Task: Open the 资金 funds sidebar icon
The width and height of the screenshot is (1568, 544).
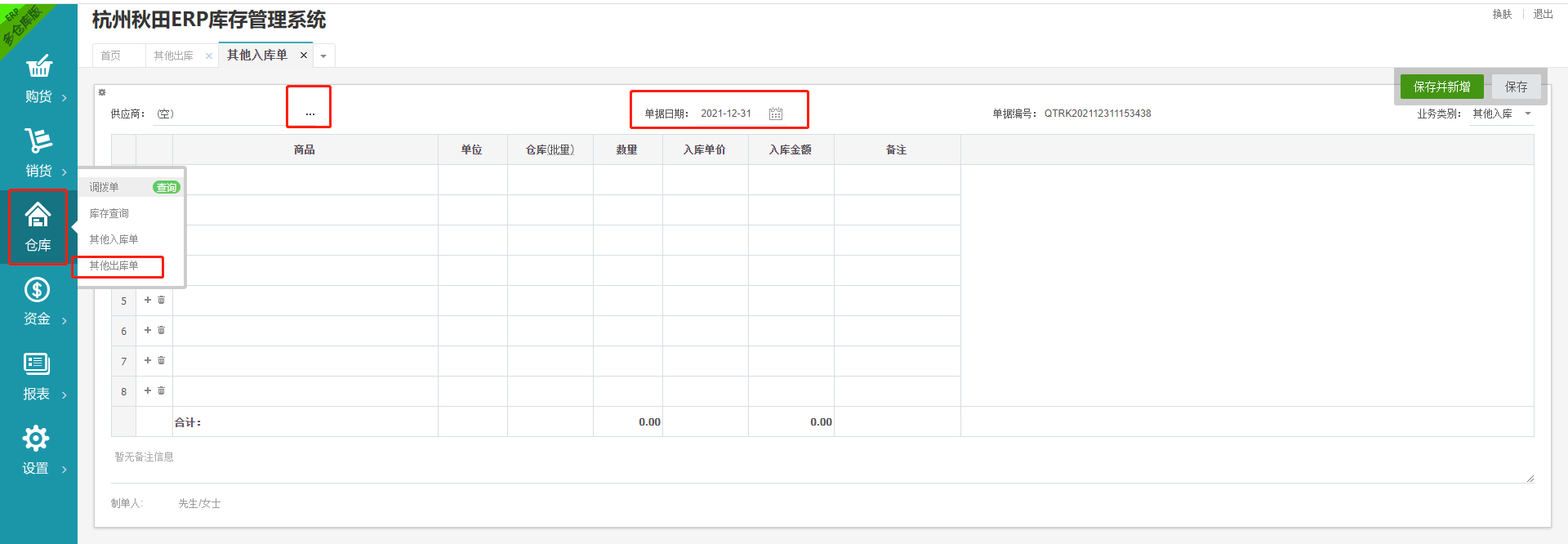Action: click(x=38, y=289)
